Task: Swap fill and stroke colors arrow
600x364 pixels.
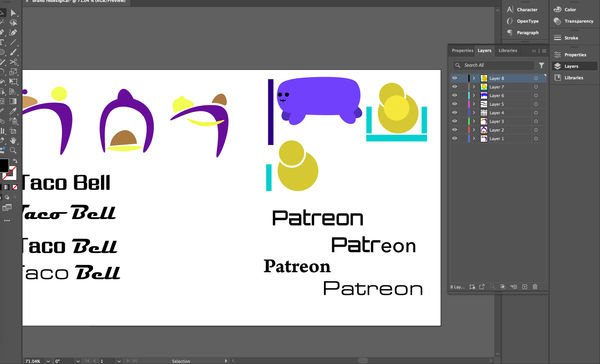Action: [x=15, y=161]
